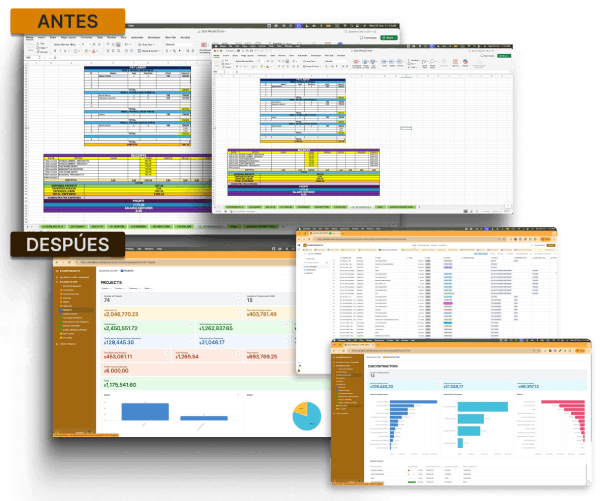
Task: Click Share button in back Excel window
Action: point(389,38)
